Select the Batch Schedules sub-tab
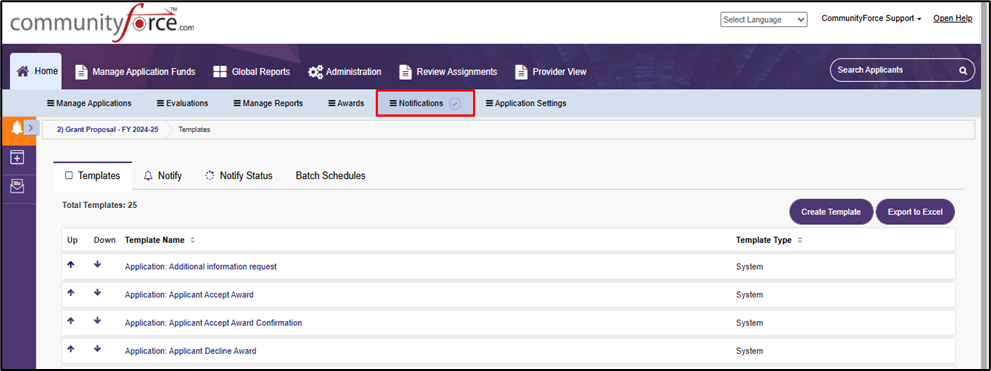This screenshot has height=371, width=991. pyautogui.click(x=331, y=176)
